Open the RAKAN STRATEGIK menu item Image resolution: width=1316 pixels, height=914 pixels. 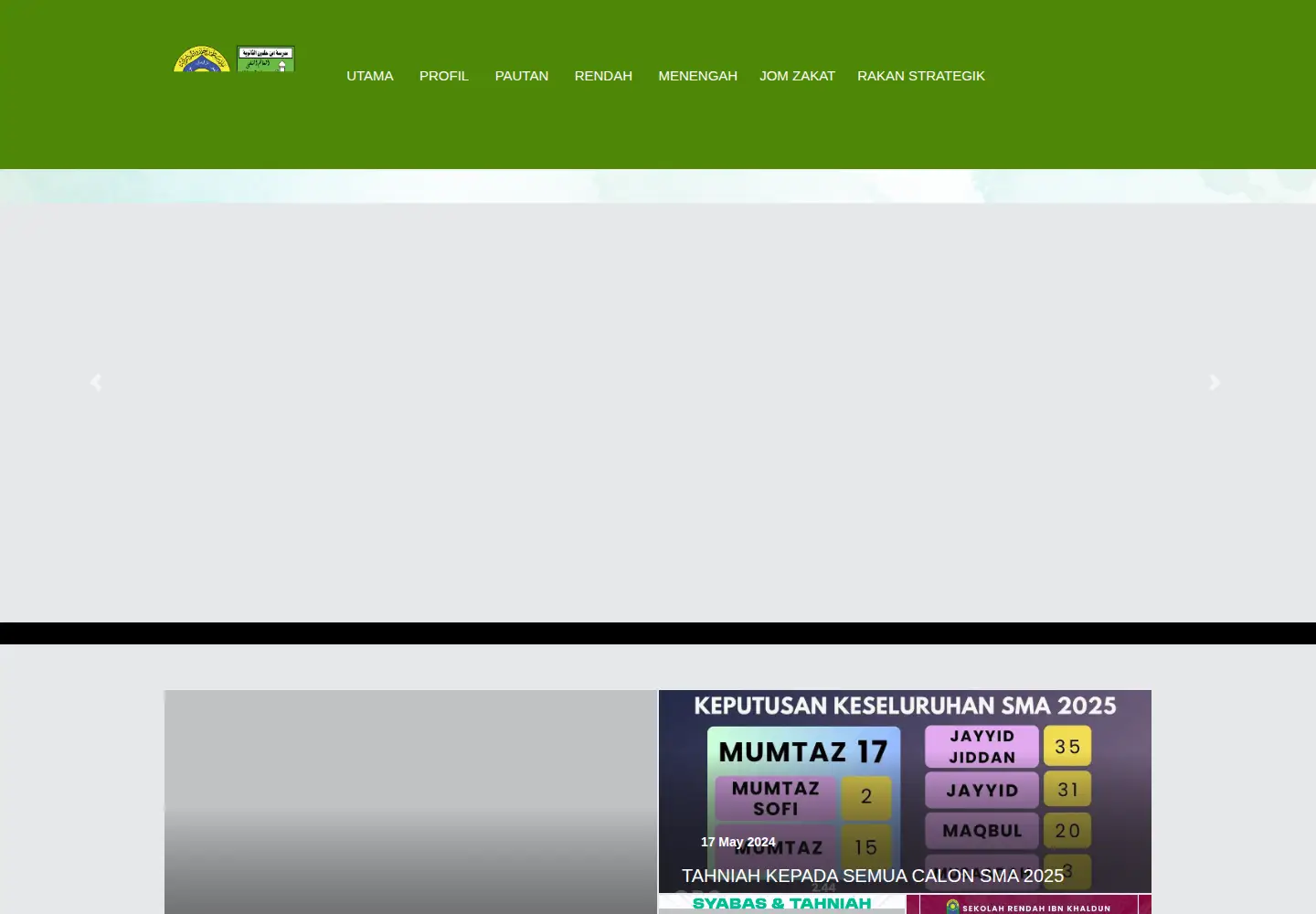pos(921,76)
